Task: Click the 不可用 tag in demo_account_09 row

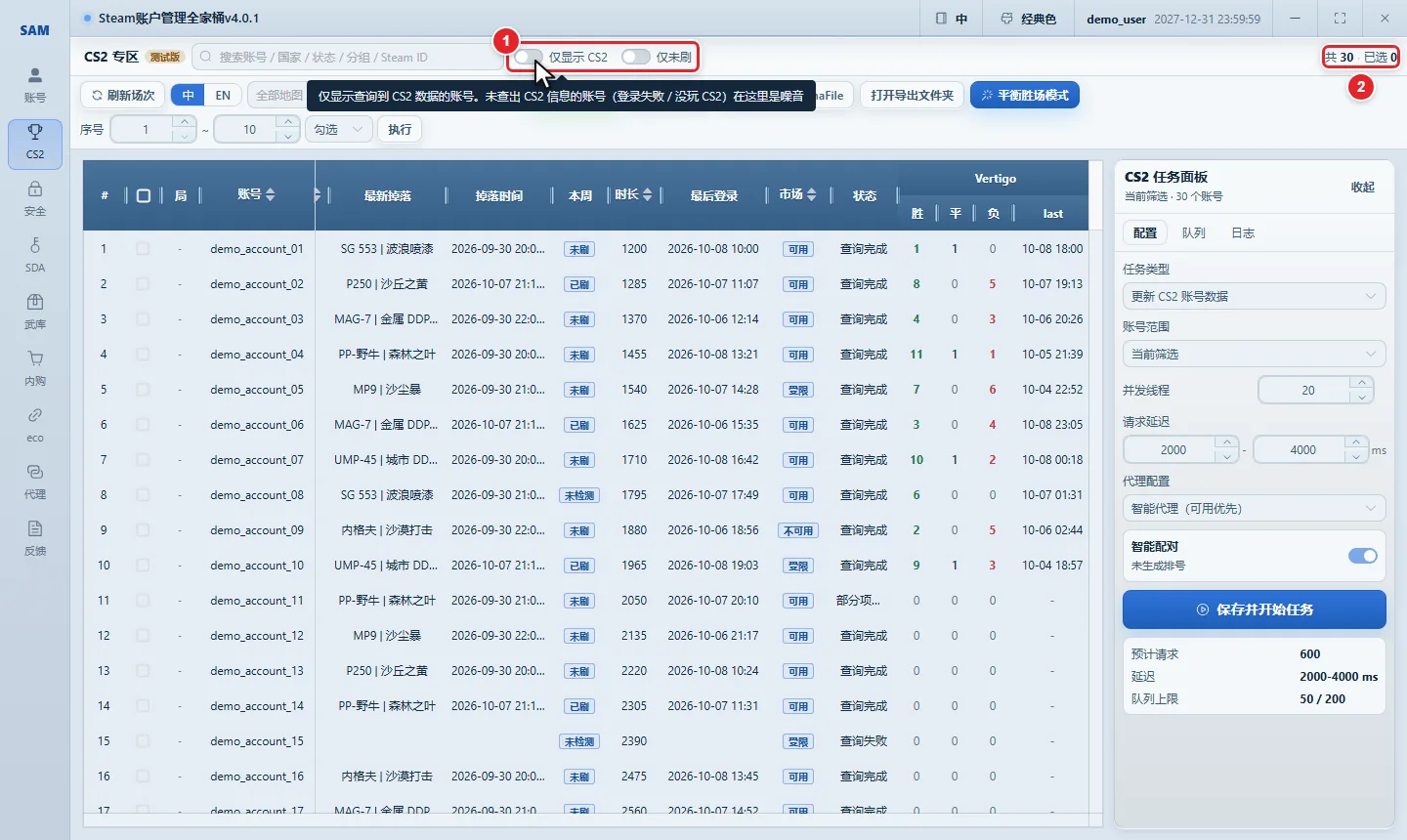Action: click(x=798, y=530)
